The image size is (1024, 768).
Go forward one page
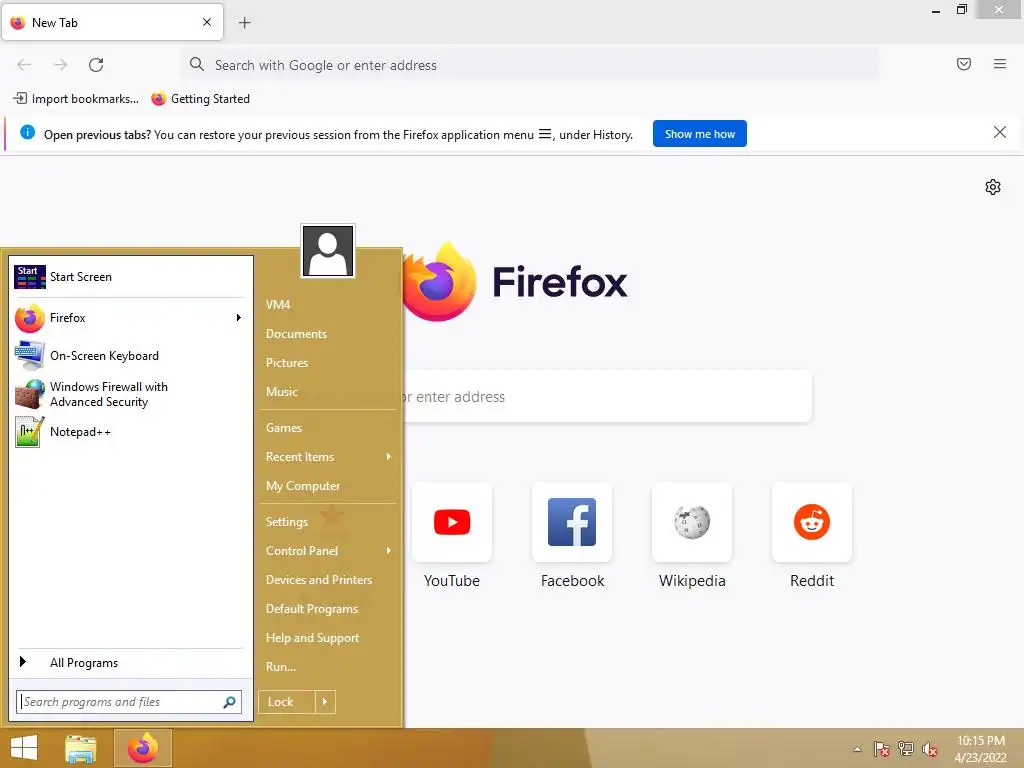60,65
